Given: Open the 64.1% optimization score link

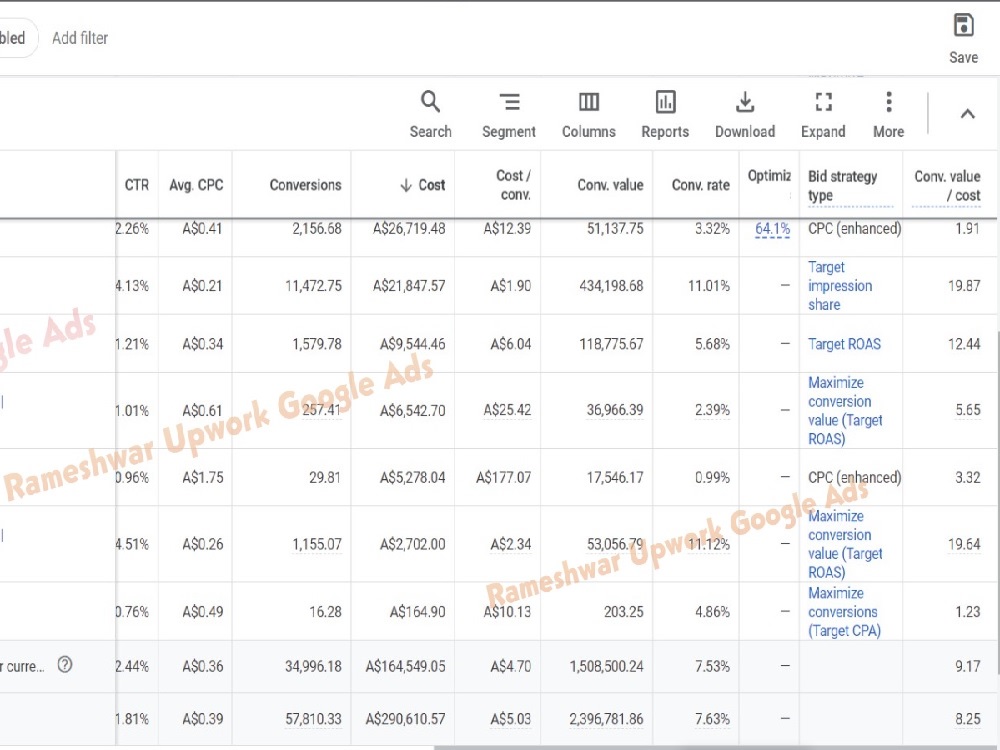Looking at the screenshot, I should (x=772, y=228).
